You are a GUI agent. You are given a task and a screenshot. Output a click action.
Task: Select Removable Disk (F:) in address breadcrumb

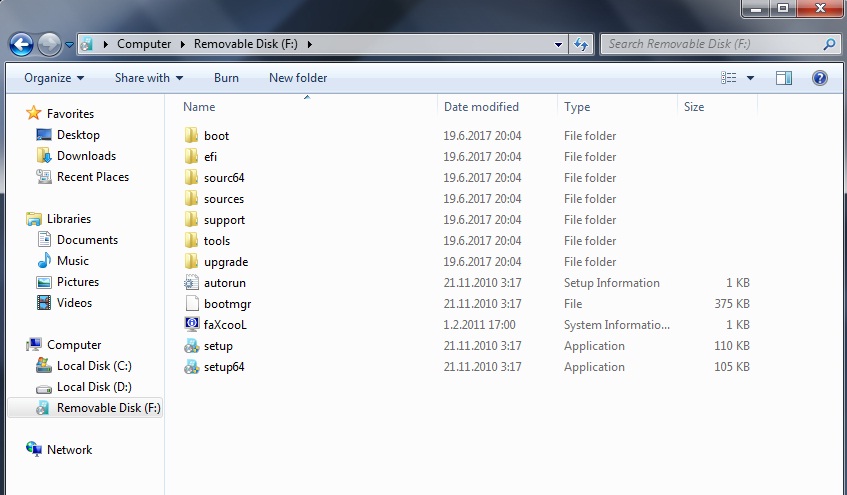pos(246,44)
